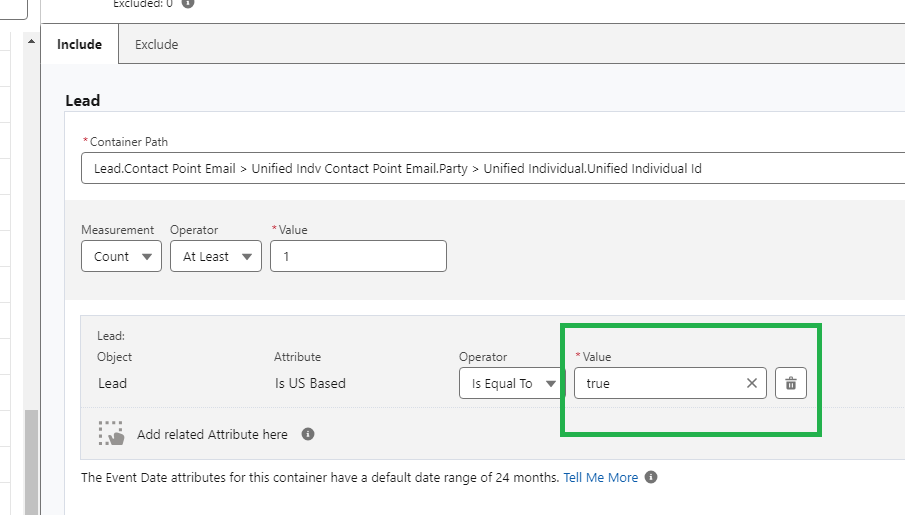Click info icon next to Add related Attribute
This screenshot has height=515, width=905.
(x=308, y=434)
